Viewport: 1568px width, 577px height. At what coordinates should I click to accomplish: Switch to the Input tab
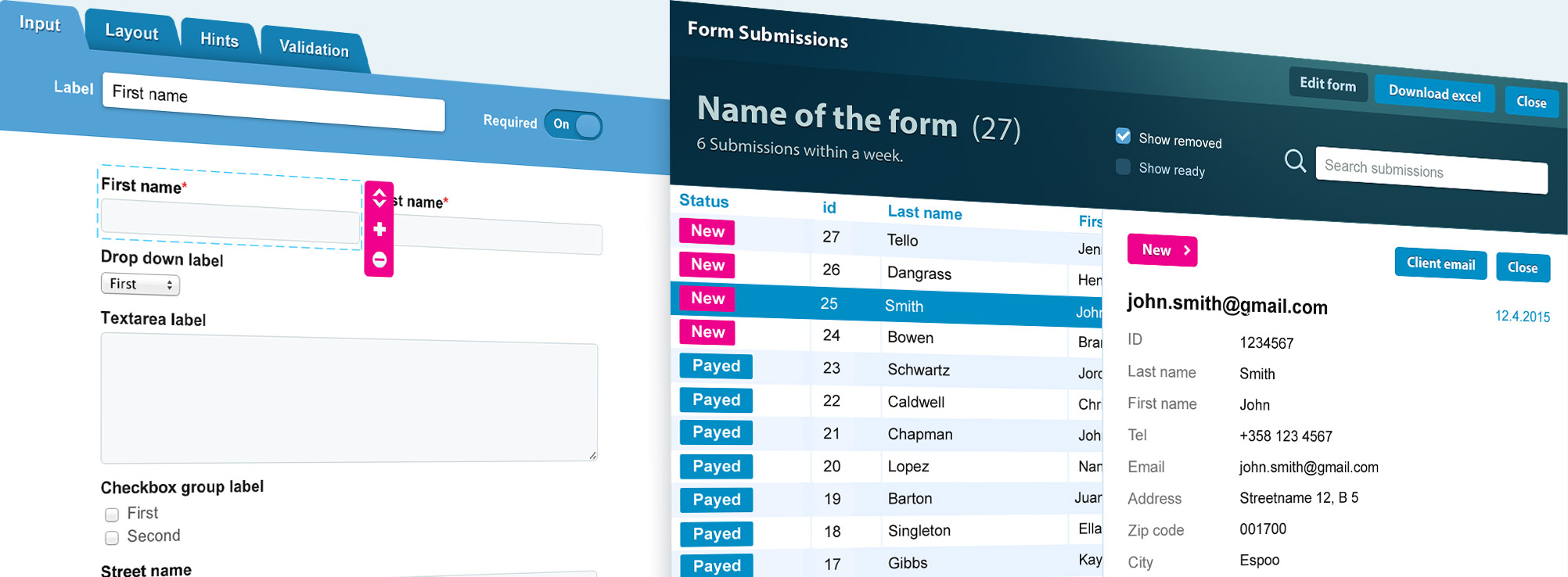tap(40, 23)
